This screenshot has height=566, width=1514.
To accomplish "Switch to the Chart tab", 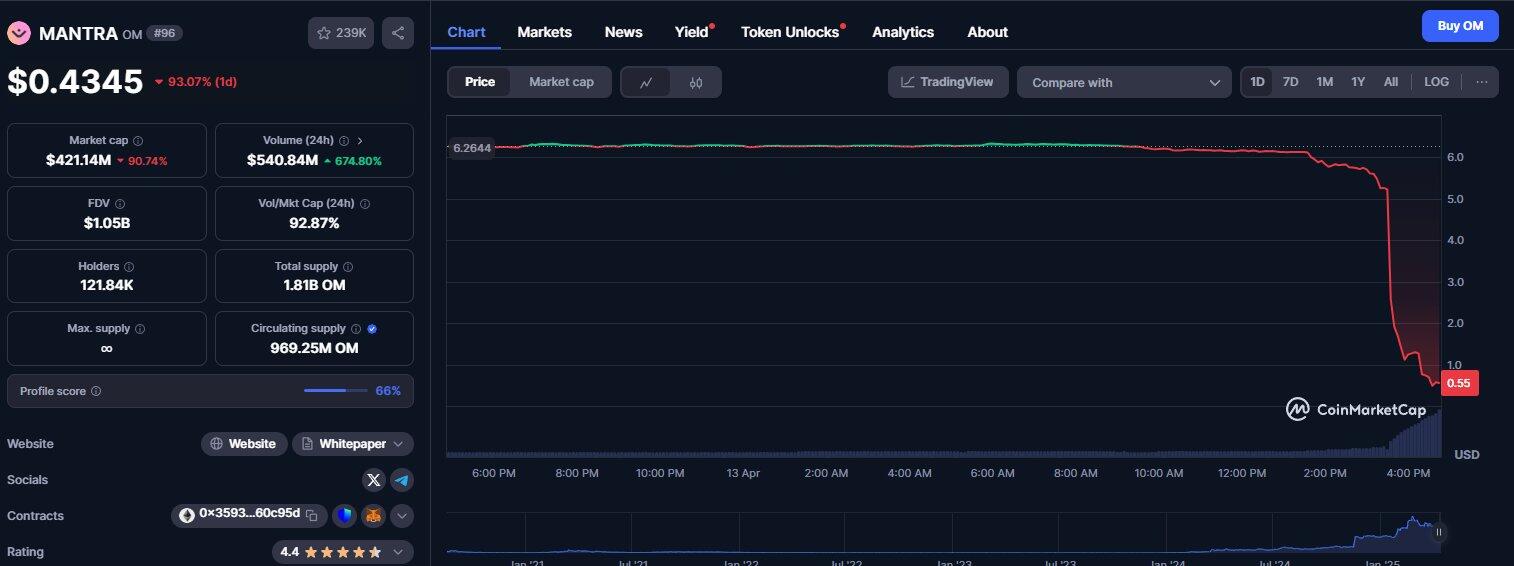I will pyautogui.click(x=466, y=32).
